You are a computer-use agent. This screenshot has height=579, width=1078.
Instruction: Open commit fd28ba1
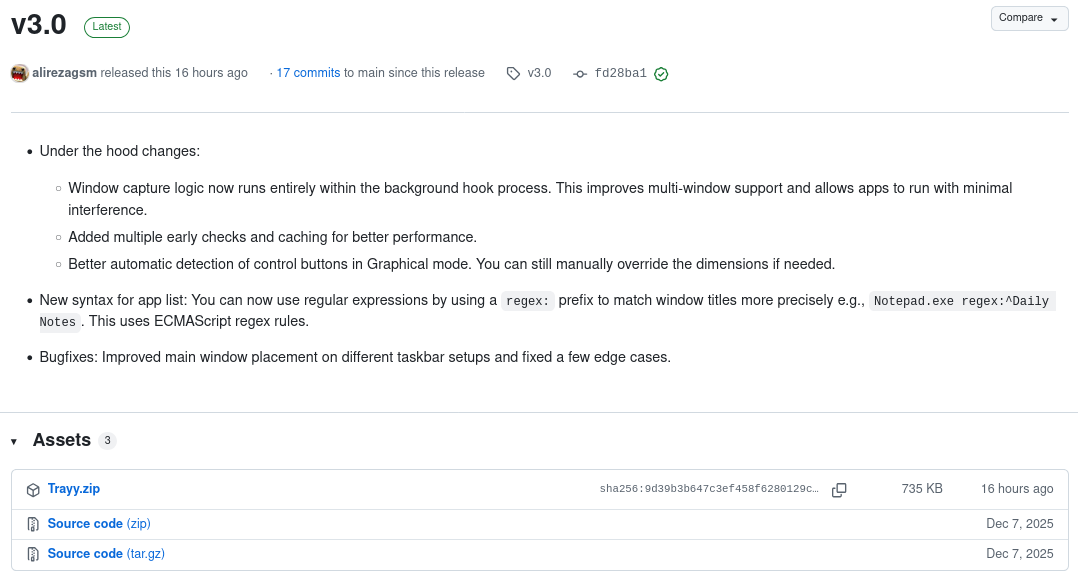click(x=620, y=73)
